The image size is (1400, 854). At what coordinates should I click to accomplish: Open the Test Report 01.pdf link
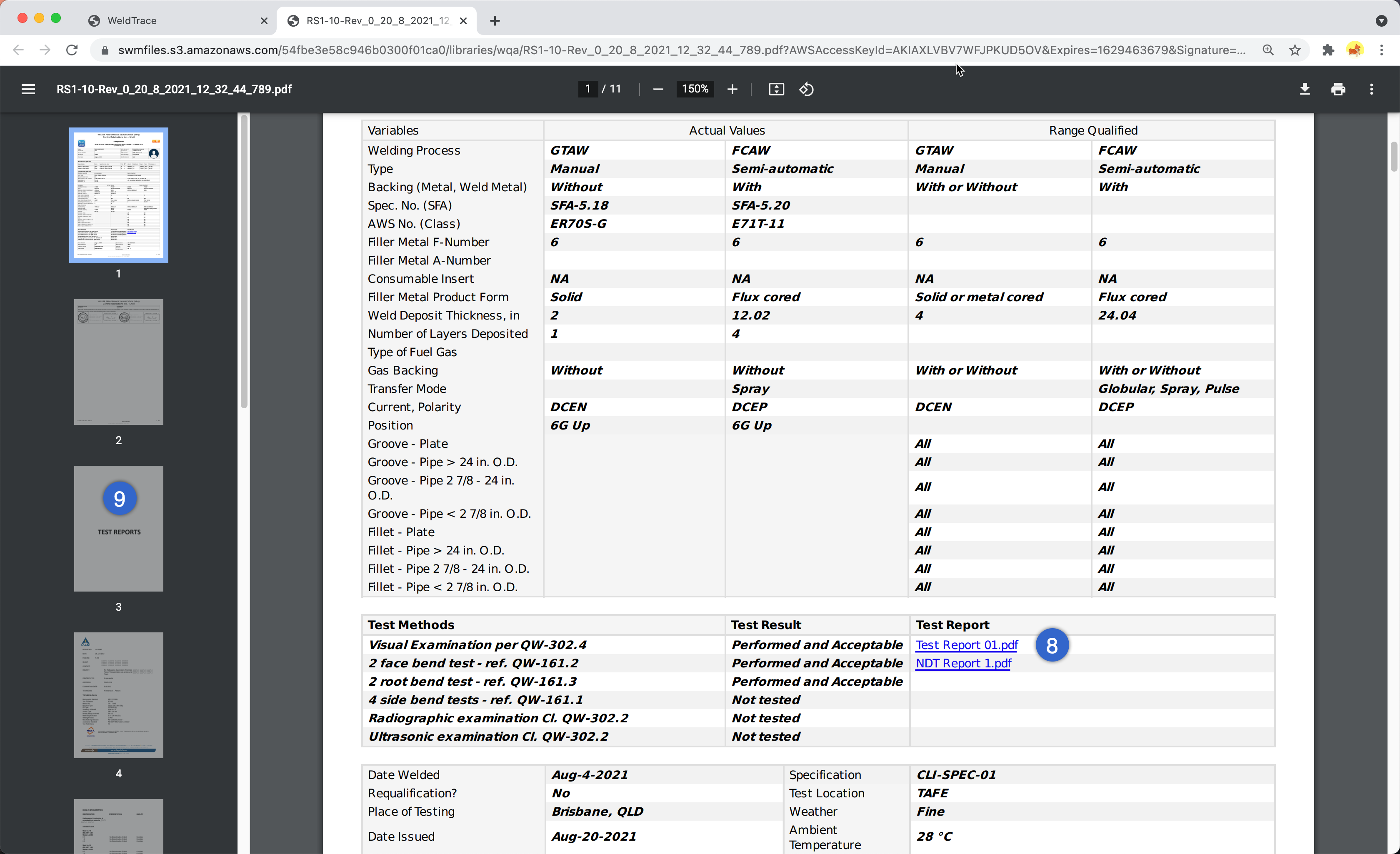pyautogui.click(x=967, y=645)
